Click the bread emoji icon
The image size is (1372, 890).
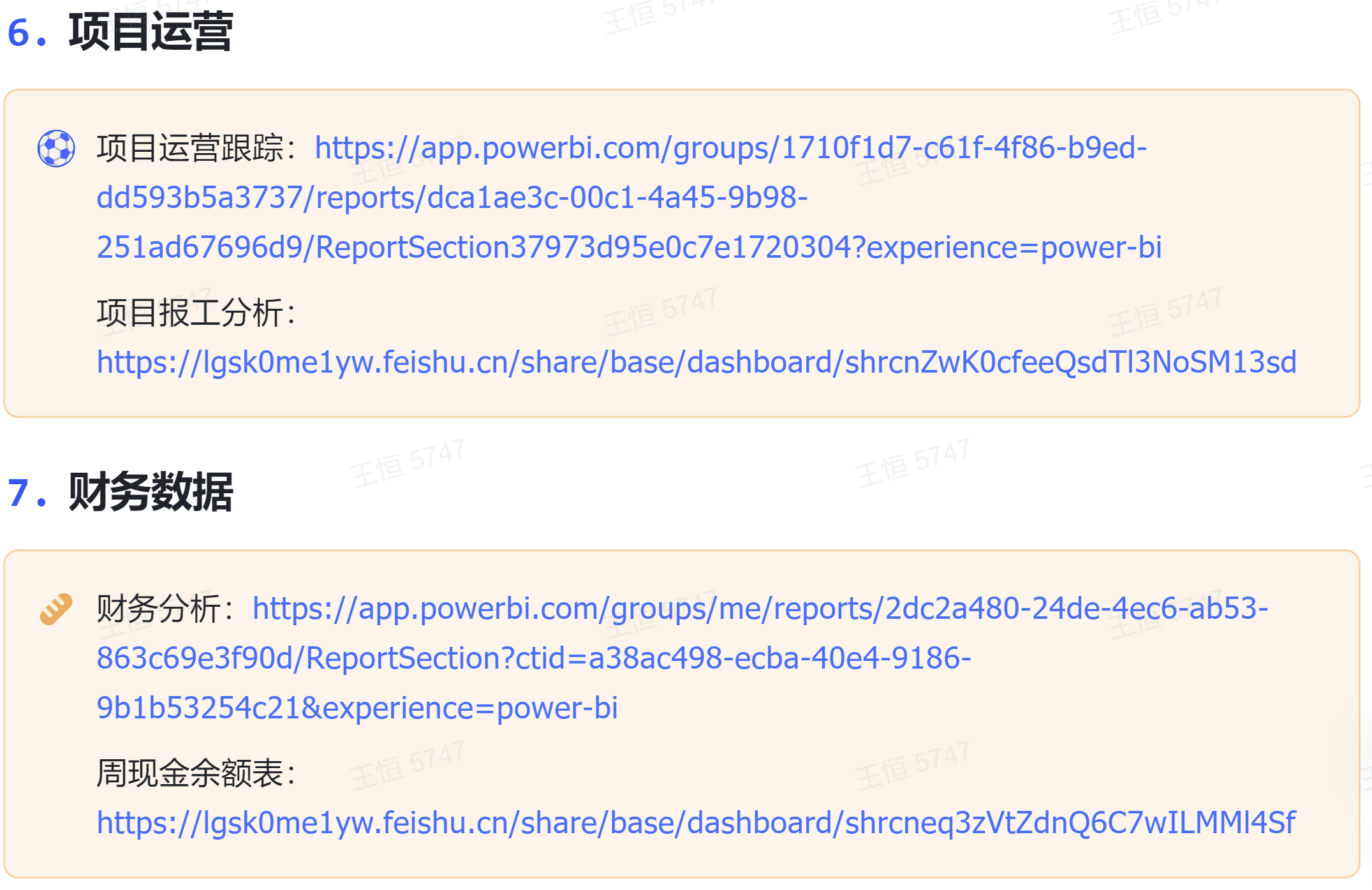pos(56,609)
